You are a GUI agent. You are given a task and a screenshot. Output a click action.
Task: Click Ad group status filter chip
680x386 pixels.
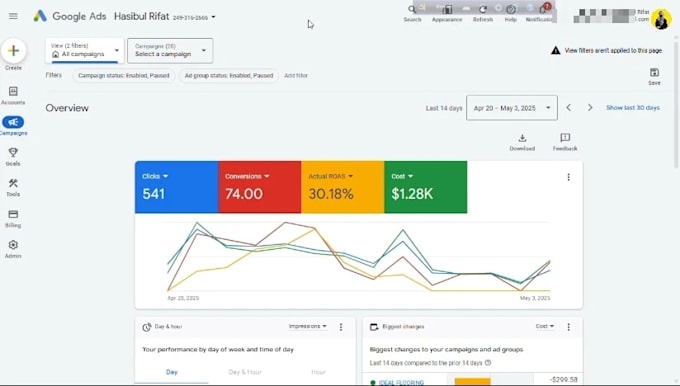pos(229,75)
